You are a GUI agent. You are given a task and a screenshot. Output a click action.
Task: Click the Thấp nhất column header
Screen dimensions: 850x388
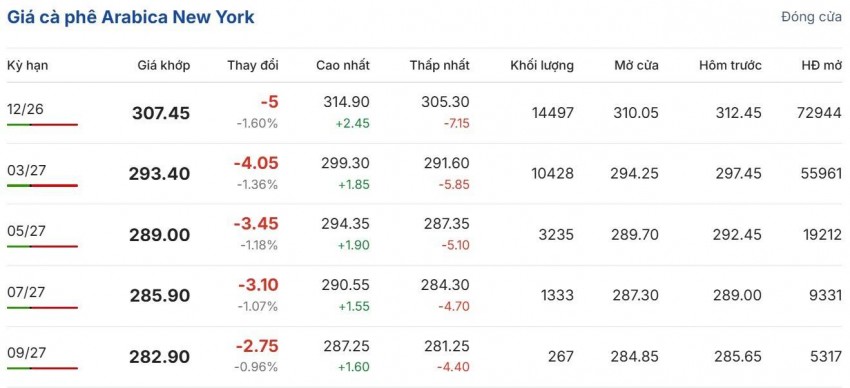coord(440,66)
